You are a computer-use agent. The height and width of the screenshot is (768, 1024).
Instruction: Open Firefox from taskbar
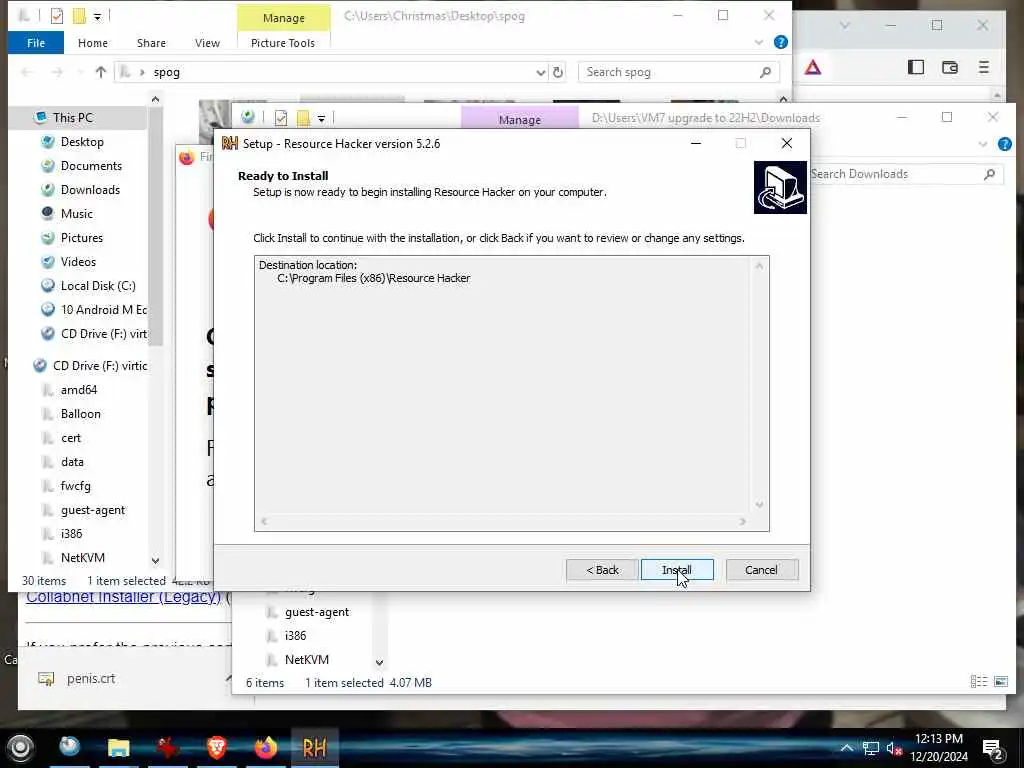(x=265, y=747)
